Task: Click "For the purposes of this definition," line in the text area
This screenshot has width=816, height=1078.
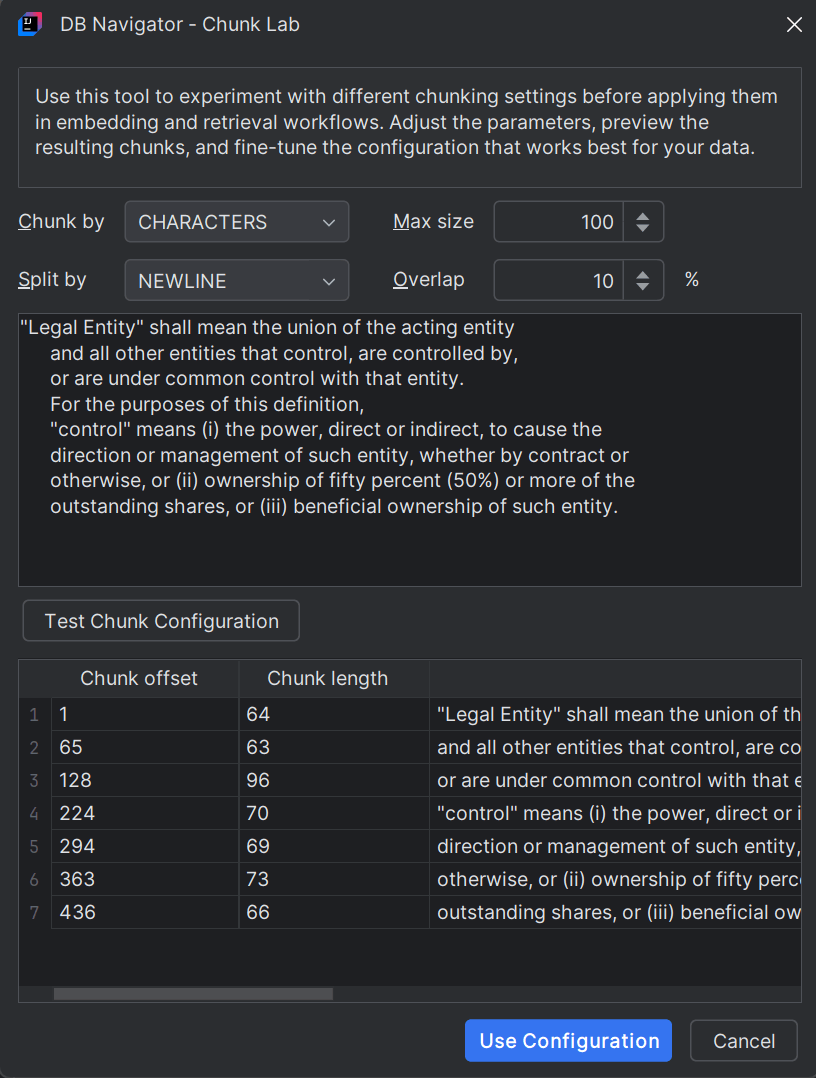Action: [x=207, y=404]
